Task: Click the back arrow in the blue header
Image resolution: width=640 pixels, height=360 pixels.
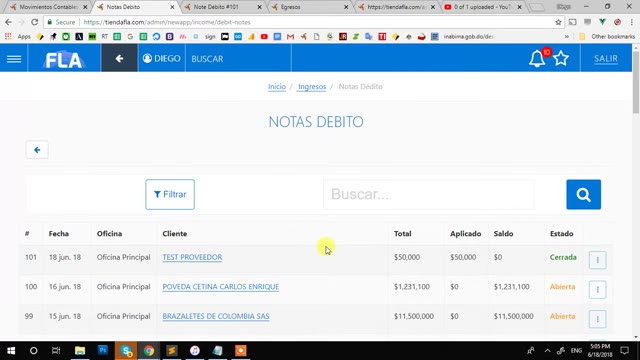Action: (119, 58)
